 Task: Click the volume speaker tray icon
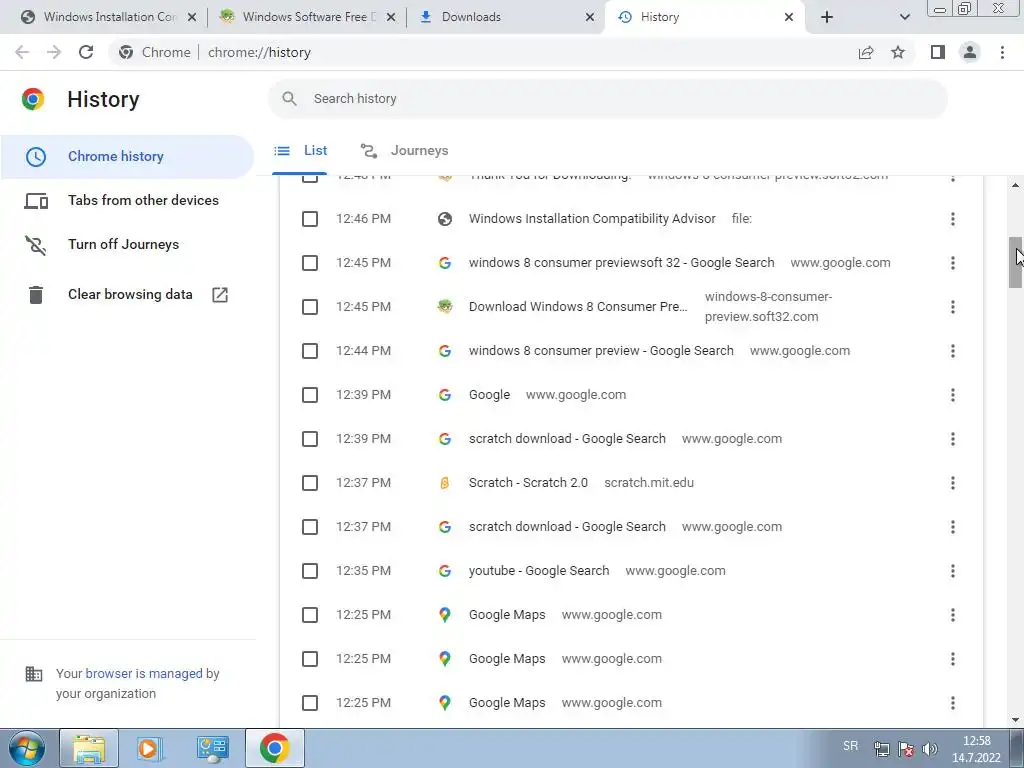click(930, 749)
